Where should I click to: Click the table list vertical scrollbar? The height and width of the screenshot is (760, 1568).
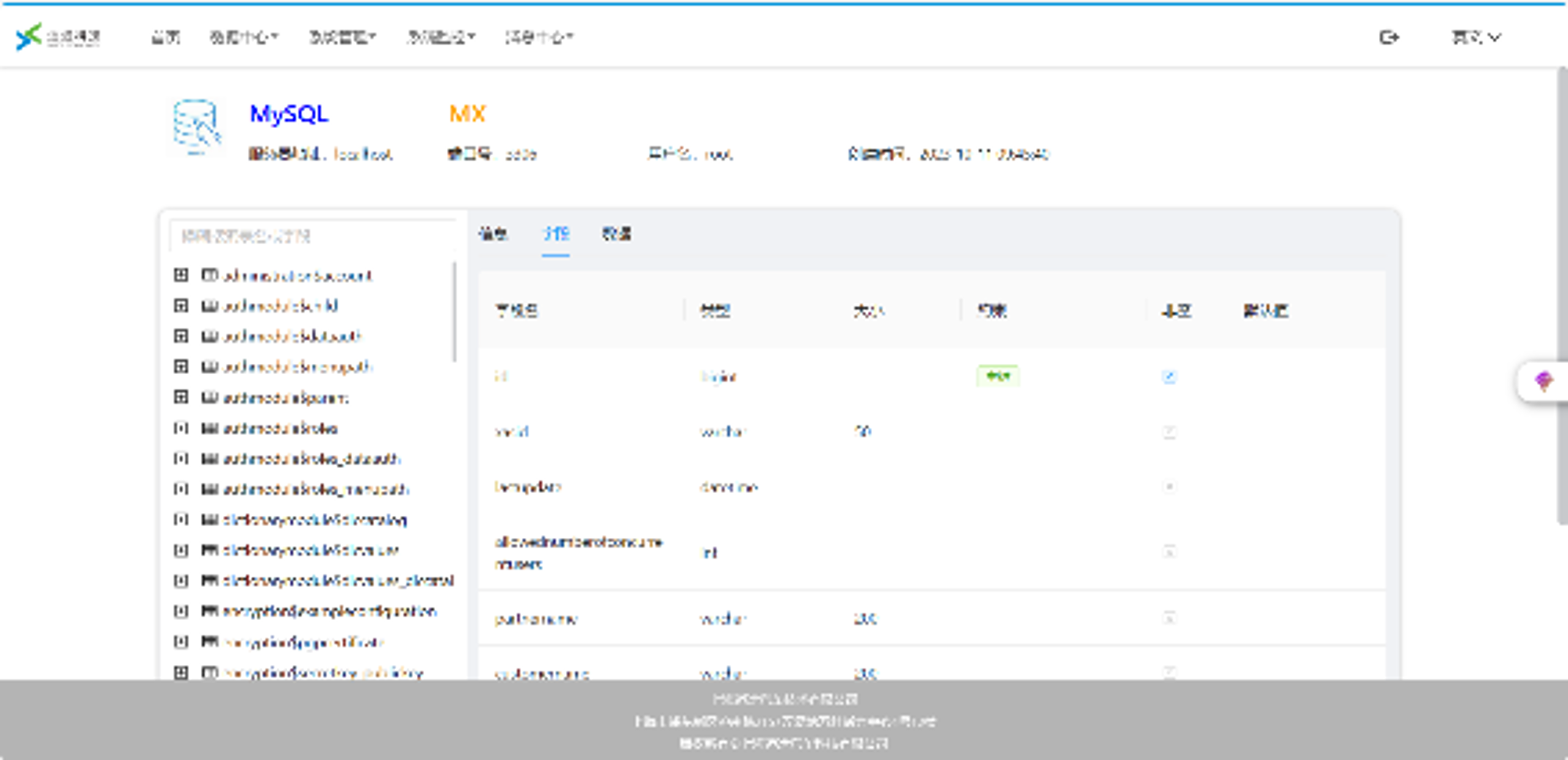tap(454, 312)
